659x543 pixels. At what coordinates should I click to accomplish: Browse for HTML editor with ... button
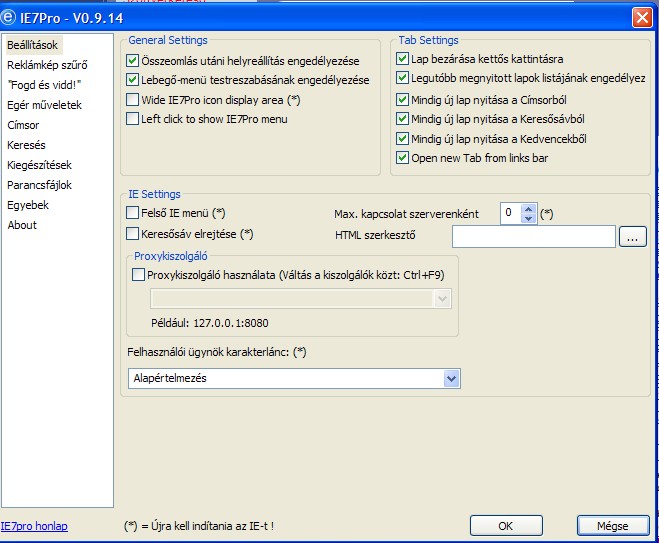(x=633, y=237)
